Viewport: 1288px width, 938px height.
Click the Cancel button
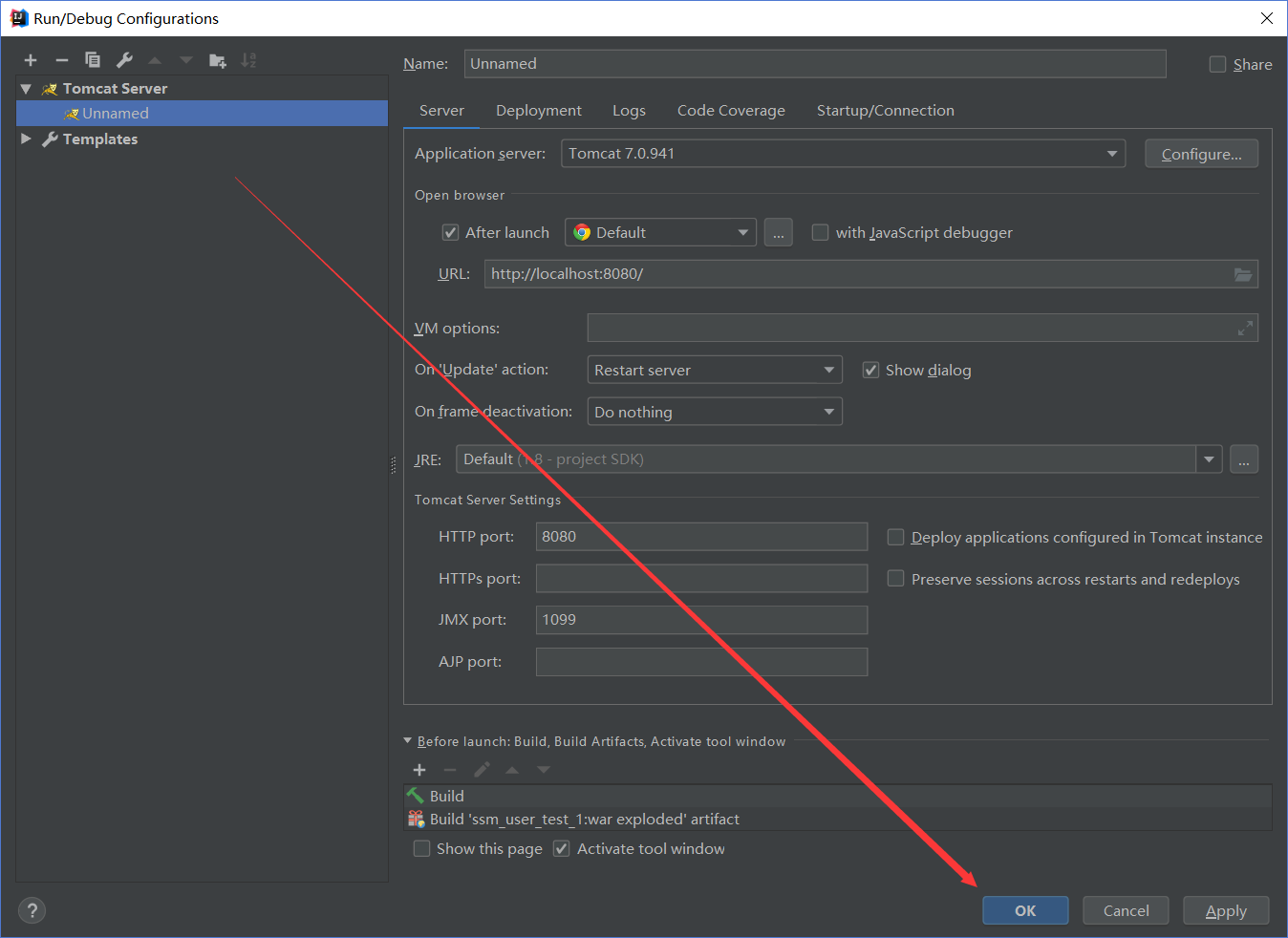[x=1126, y=910]
